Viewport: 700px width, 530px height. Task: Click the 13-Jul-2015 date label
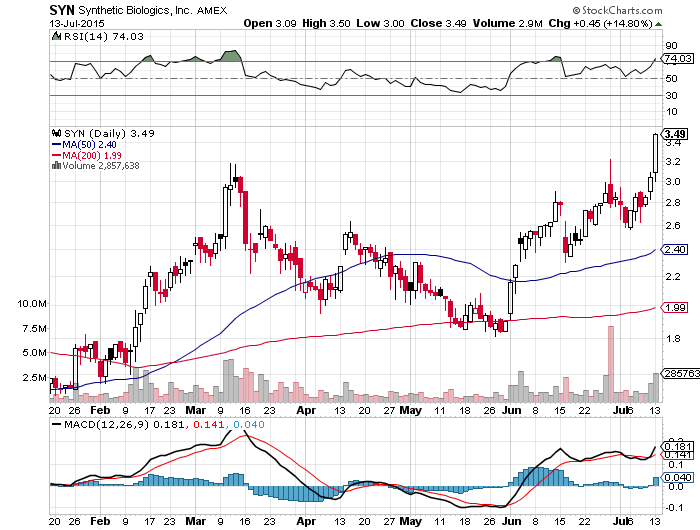(77, 23)
